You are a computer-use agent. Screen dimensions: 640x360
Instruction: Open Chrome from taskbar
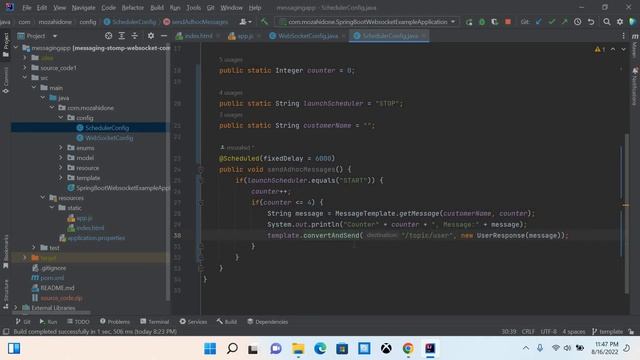tap(408, 349)
